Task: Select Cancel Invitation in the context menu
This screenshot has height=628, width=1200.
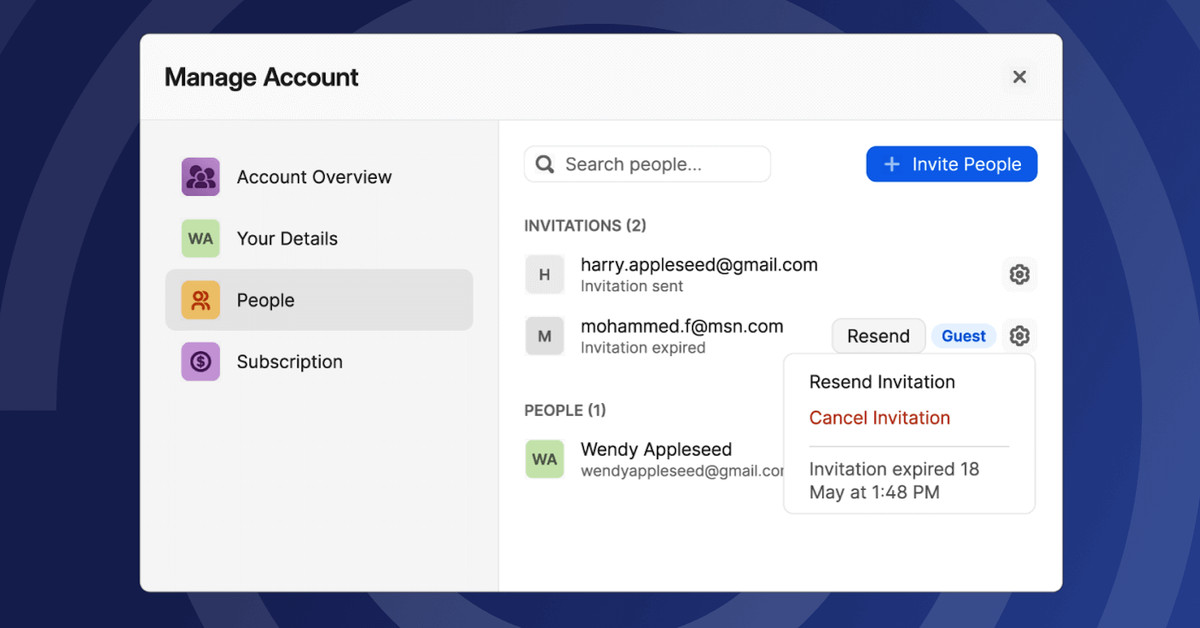Action: pos(879,417)
